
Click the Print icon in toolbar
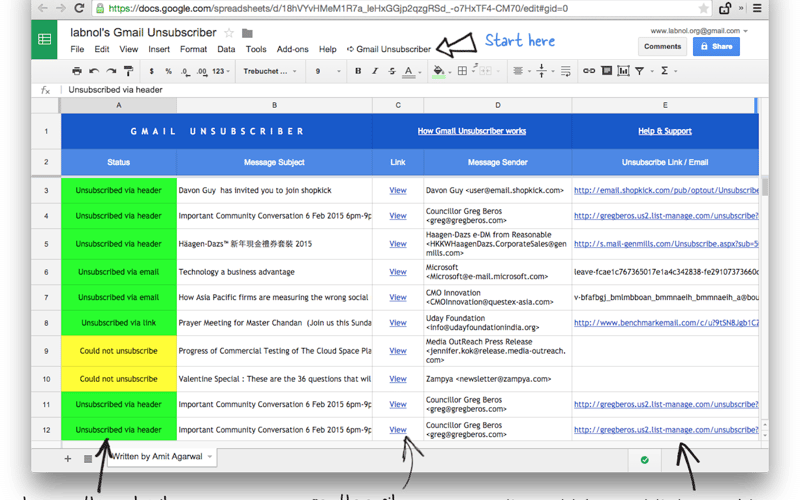[x=77, y=71]
